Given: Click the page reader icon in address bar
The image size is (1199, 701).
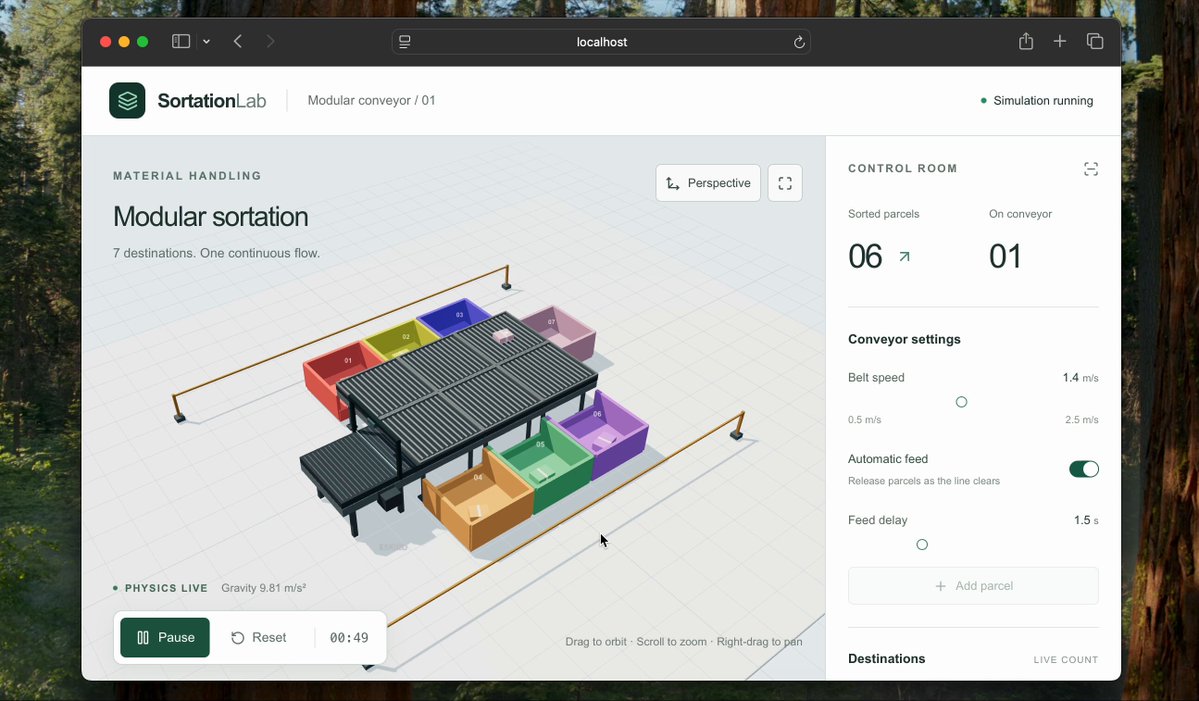Looking at the screenshot, I should (x=405, y=41).
